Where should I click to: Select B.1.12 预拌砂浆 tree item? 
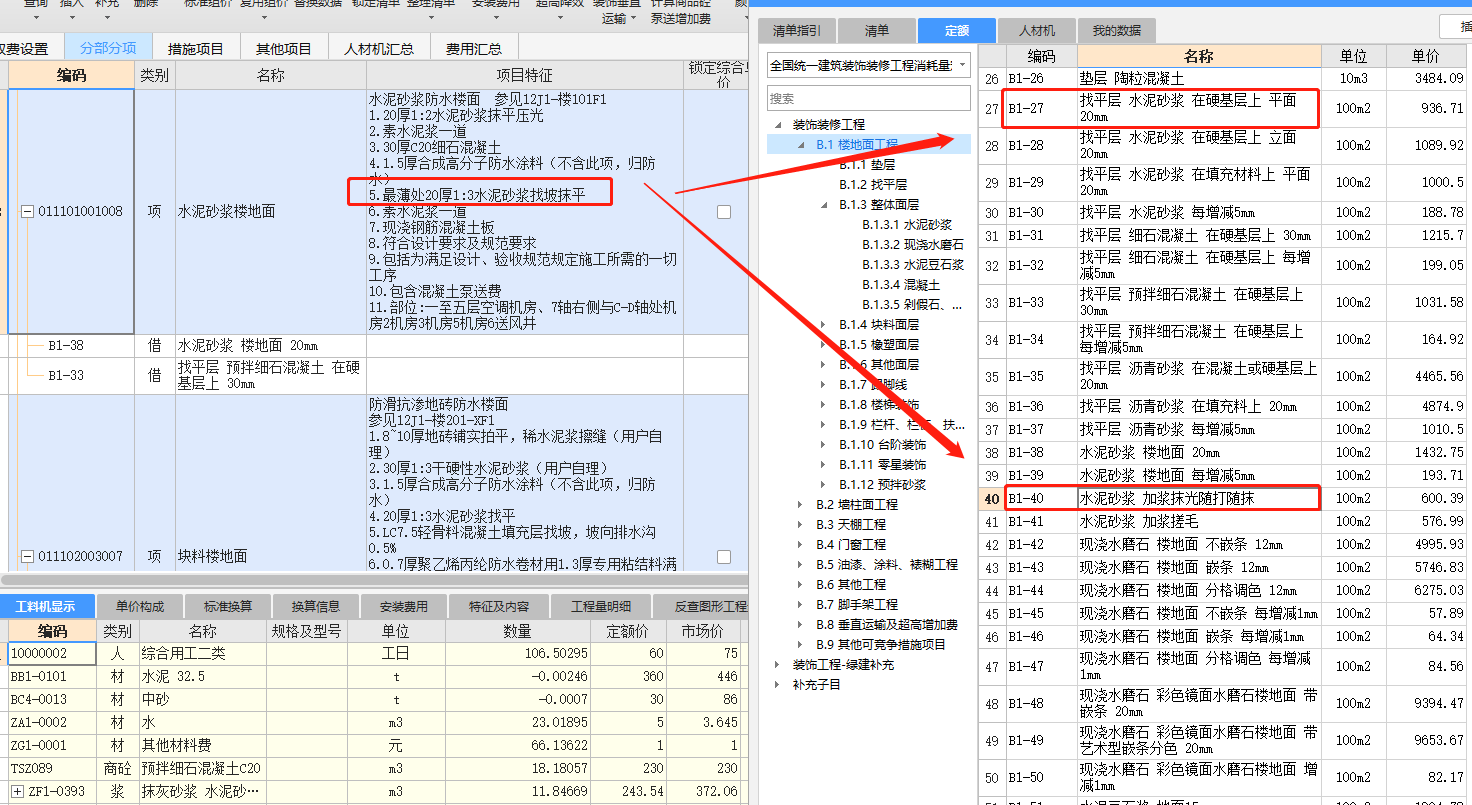882,485
